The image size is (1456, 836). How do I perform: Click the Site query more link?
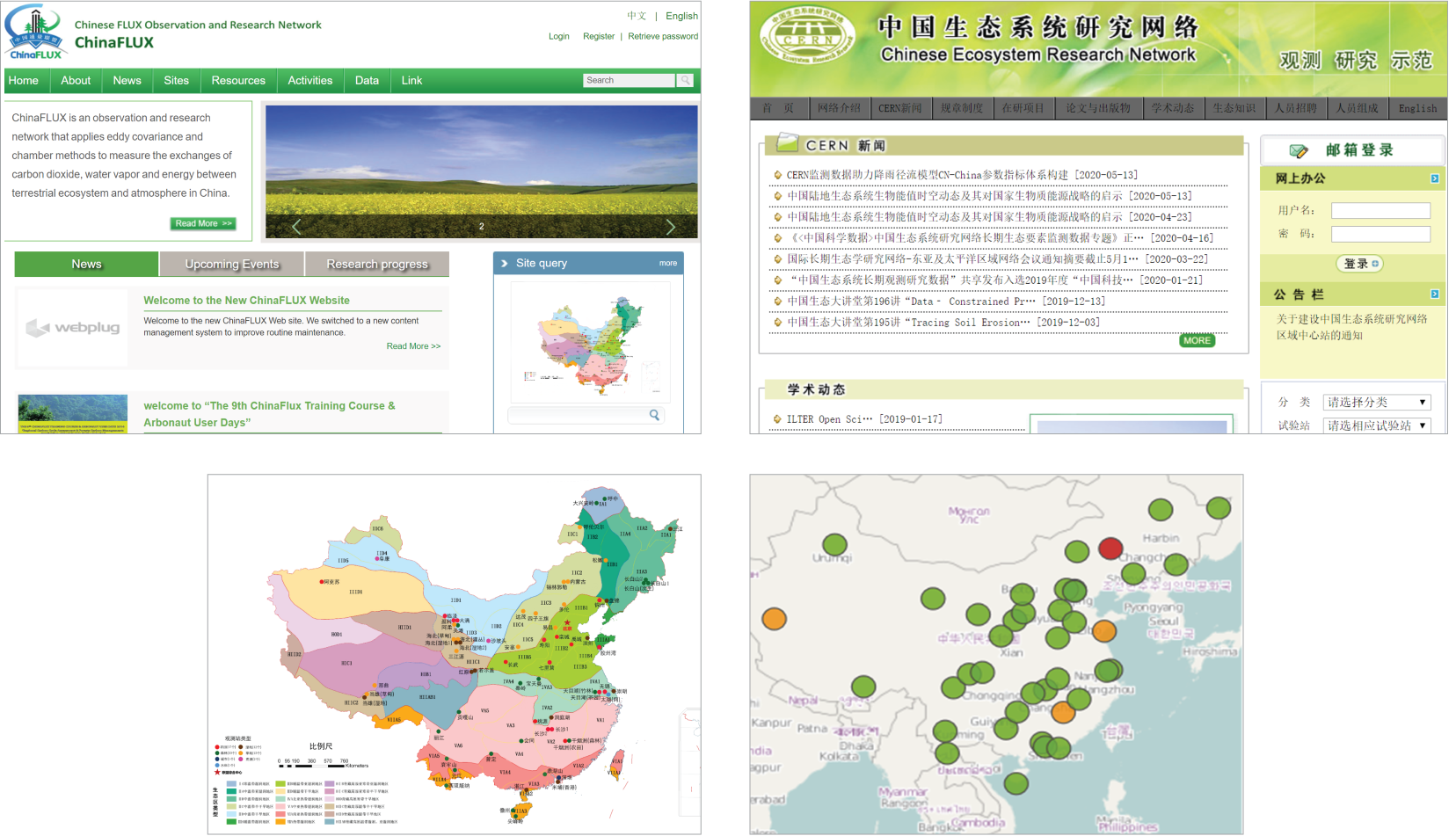[668, 263]
